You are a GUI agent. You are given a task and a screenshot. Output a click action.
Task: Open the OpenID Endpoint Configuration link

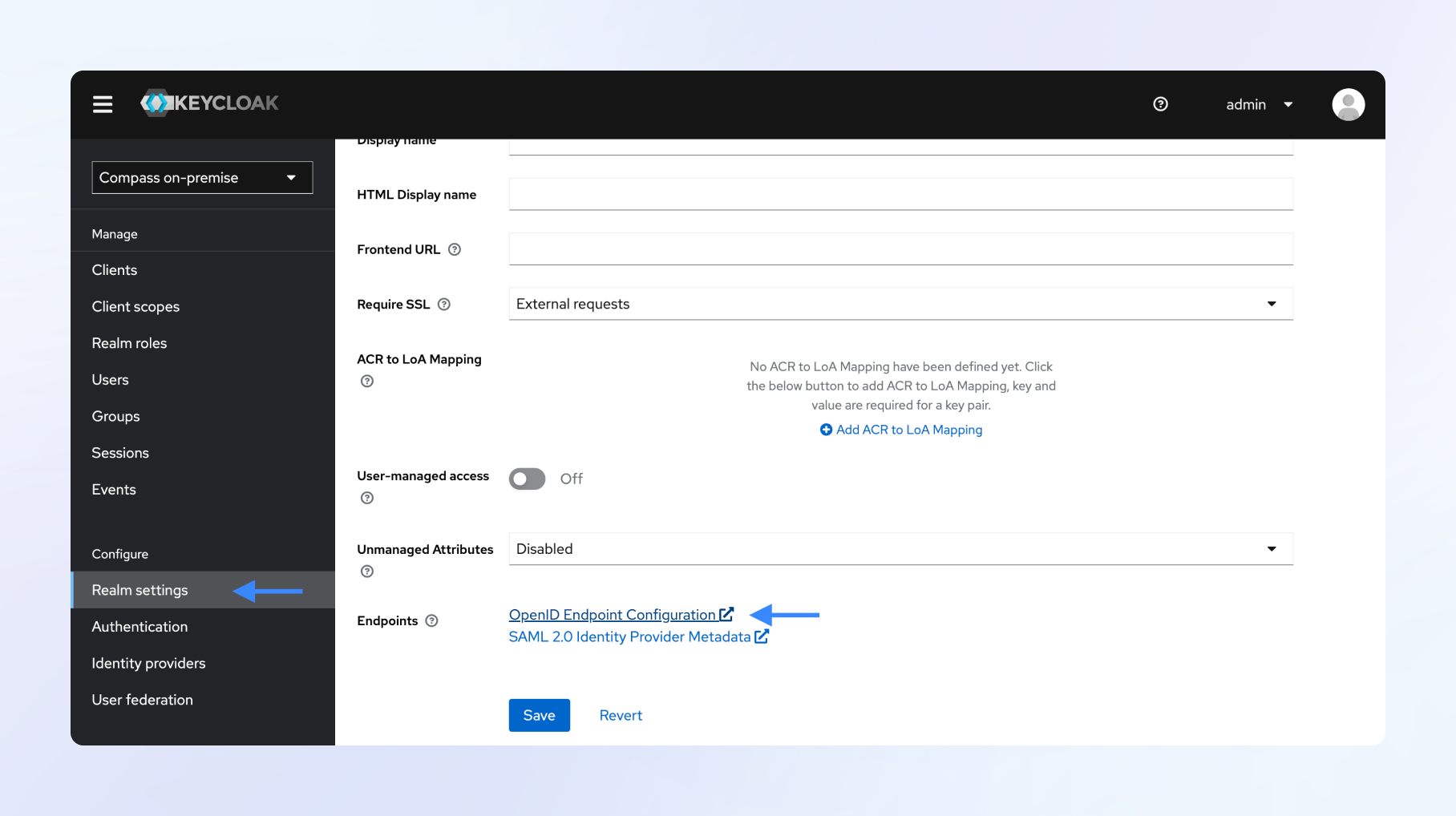click(613, 615)
